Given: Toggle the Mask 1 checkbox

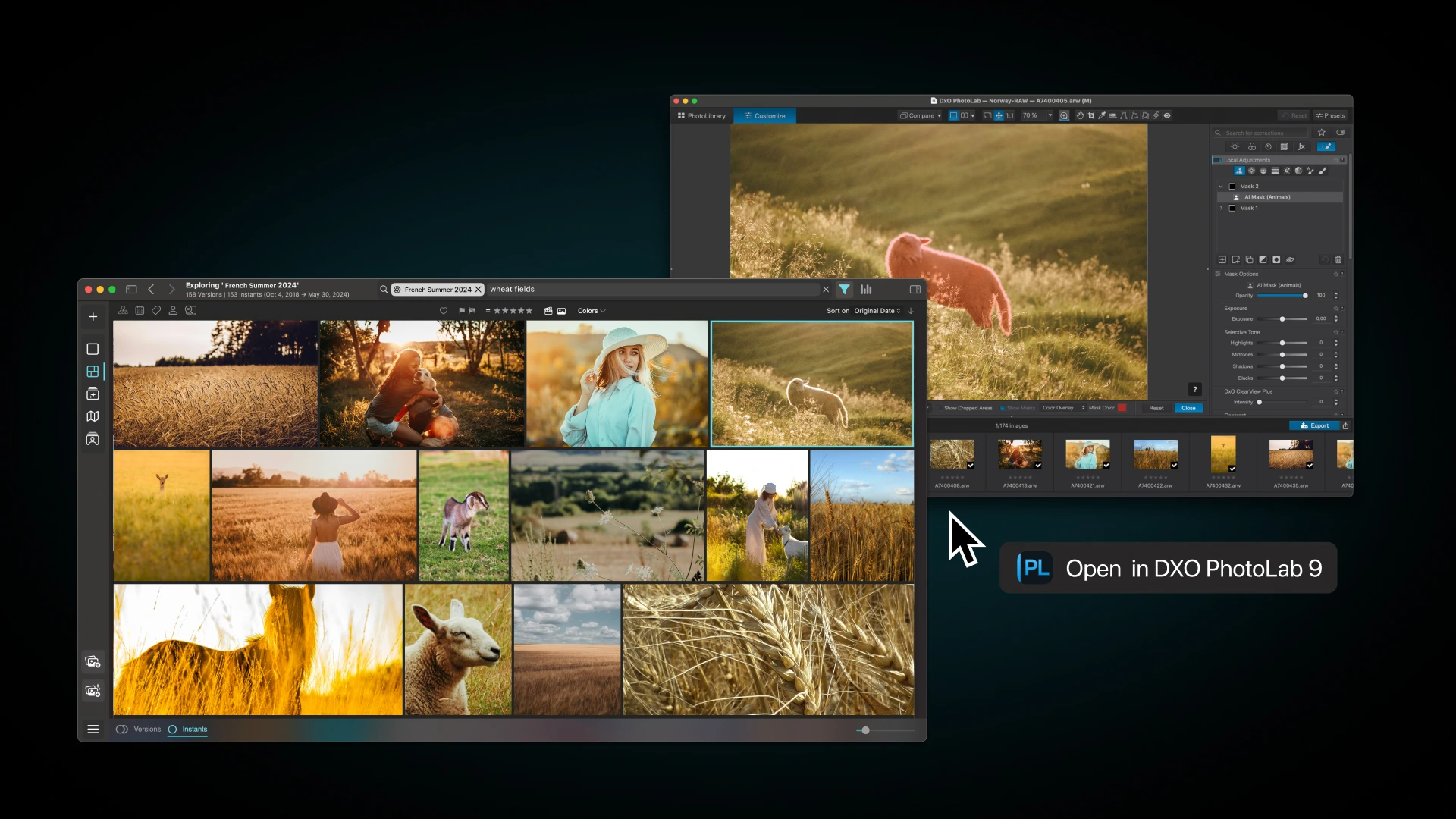Looking at the screenshot, I should (1232, 208).
